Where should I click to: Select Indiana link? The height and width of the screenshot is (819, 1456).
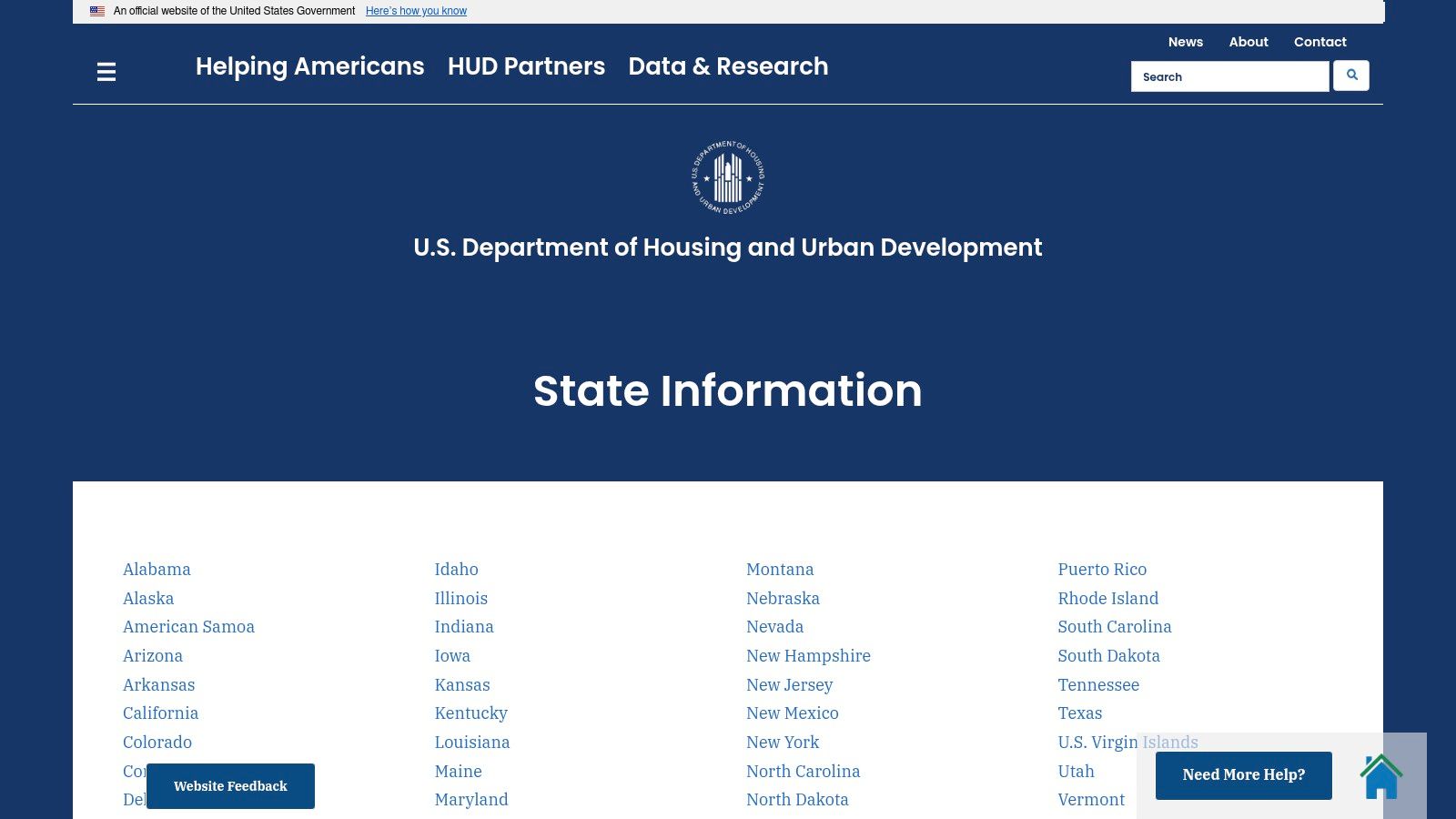(x=464, y=627)
